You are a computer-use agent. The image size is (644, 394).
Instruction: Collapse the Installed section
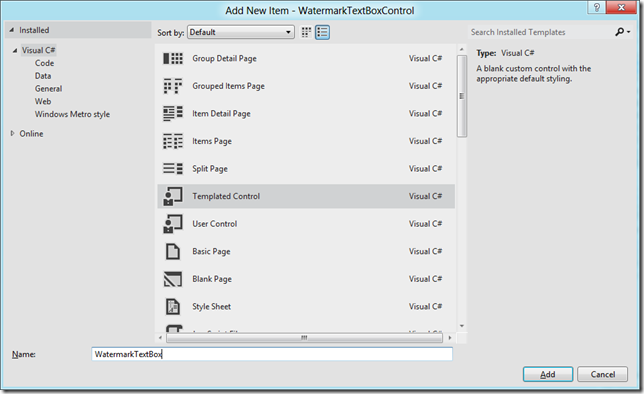pos(12,30)
